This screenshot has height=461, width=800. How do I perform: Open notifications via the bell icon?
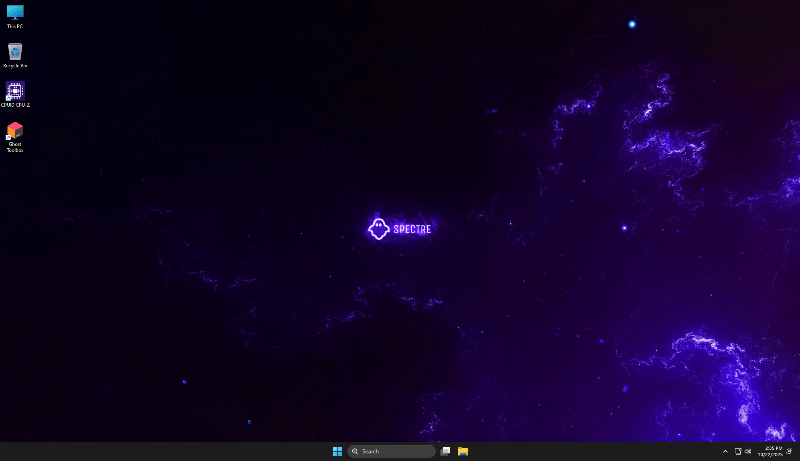(x=789, y=451)
